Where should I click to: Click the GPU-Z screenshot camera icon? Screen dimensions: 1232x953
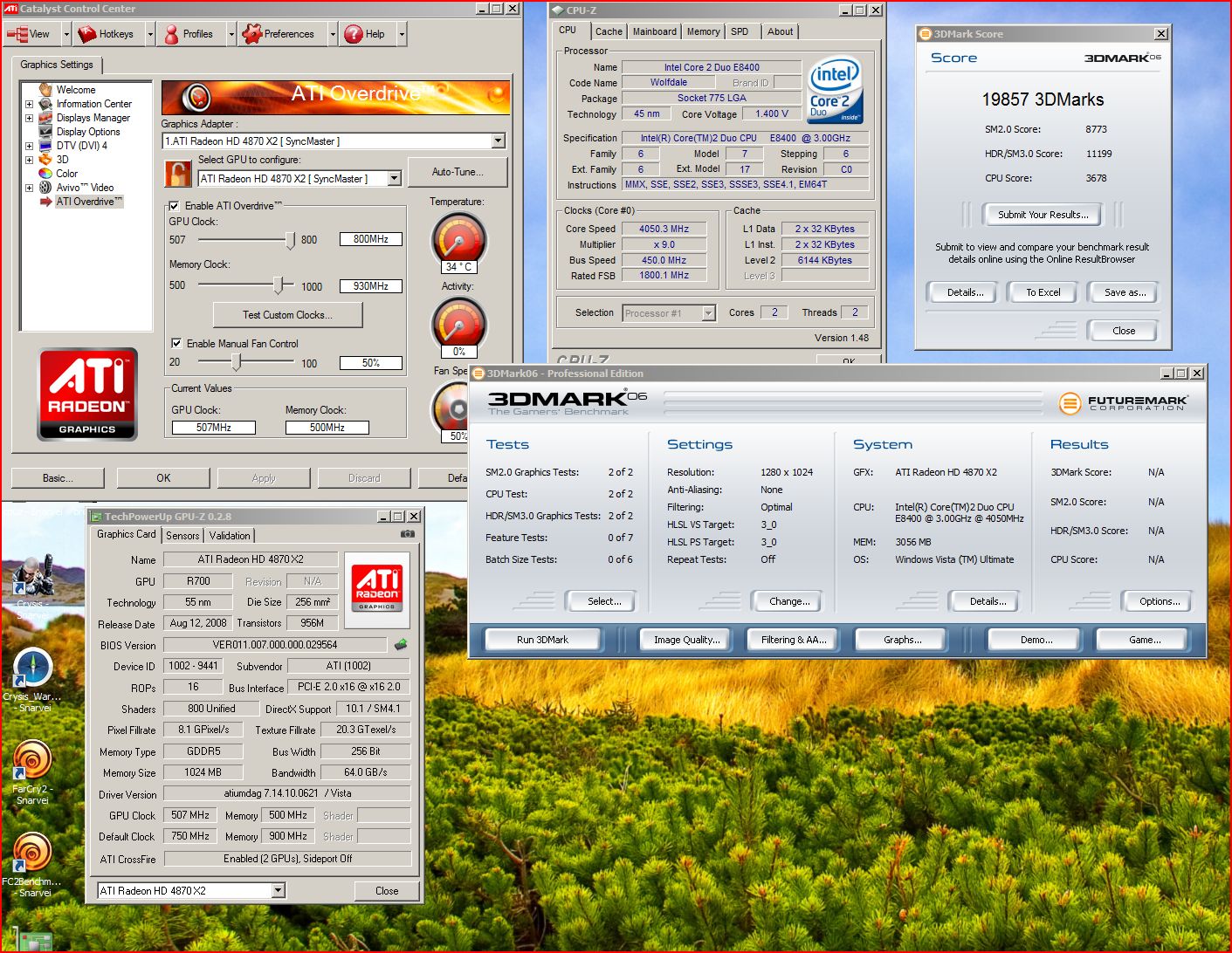click(408, 533)
